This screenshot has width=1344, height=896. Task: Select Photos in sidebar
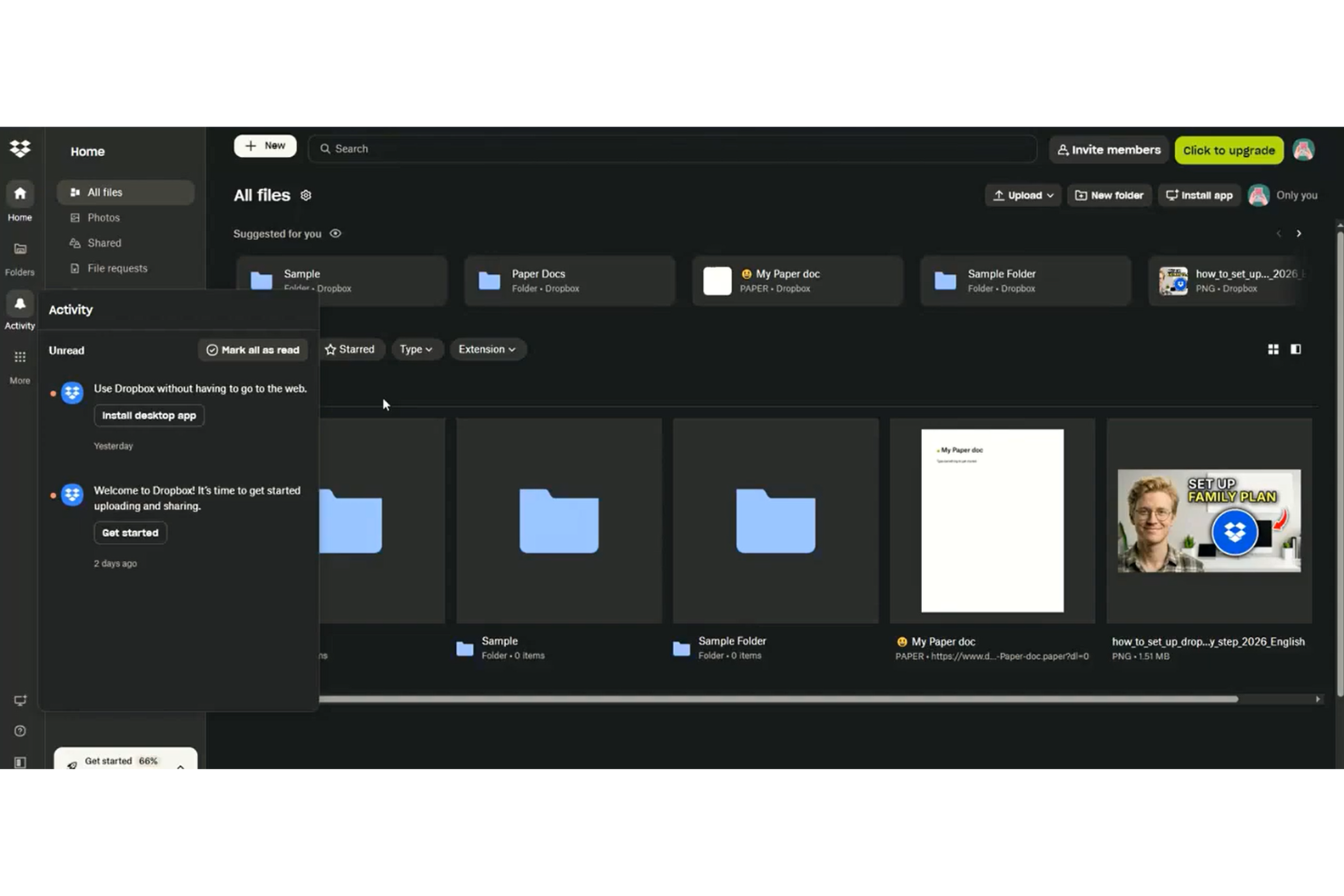[x=125, y=218]
